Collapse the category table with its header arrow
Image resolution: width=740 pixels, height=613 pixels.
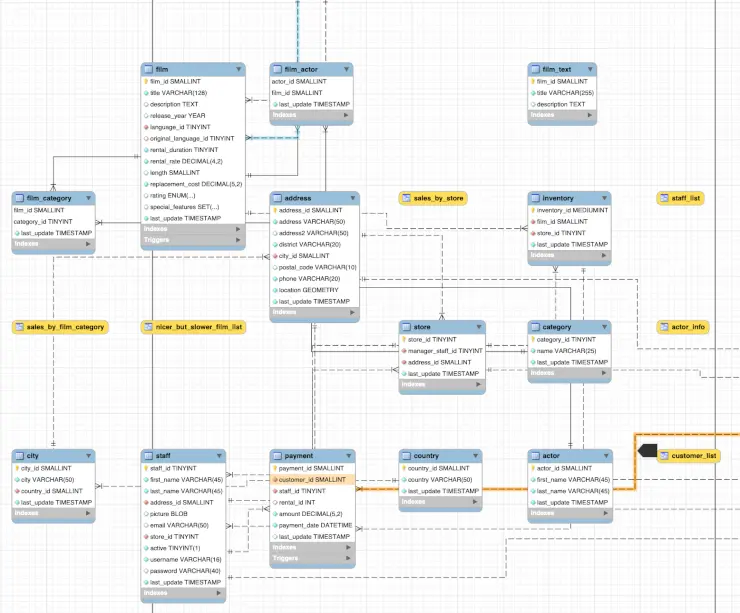[x=603, y=327]
